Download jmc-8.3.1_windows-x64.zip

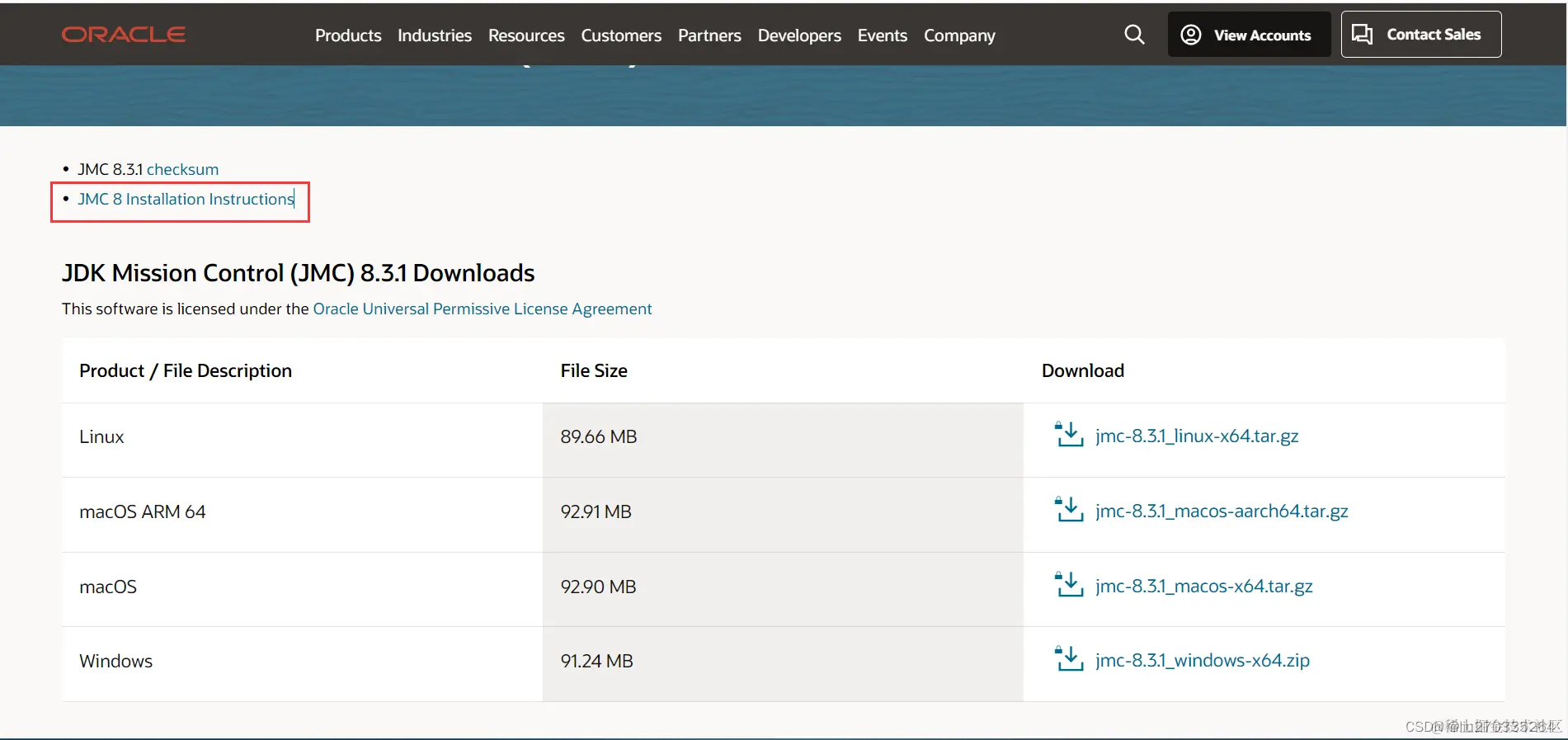point(1203,660)
